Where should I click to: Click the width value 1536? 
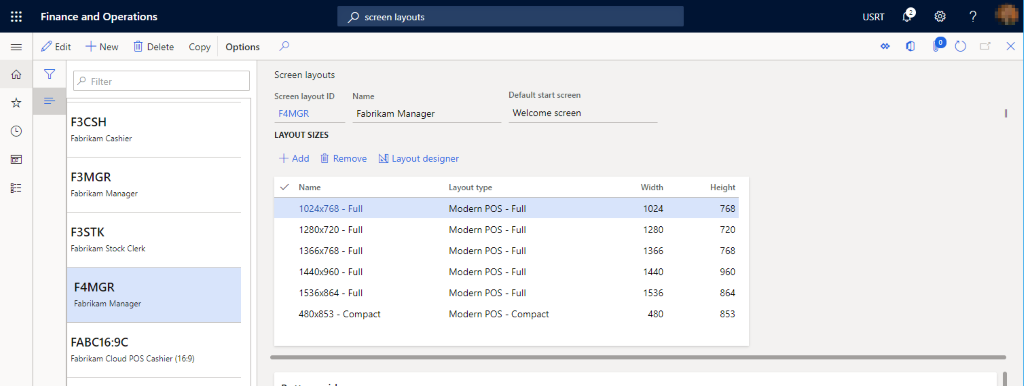pyautogui.click(x=652, y=293)
